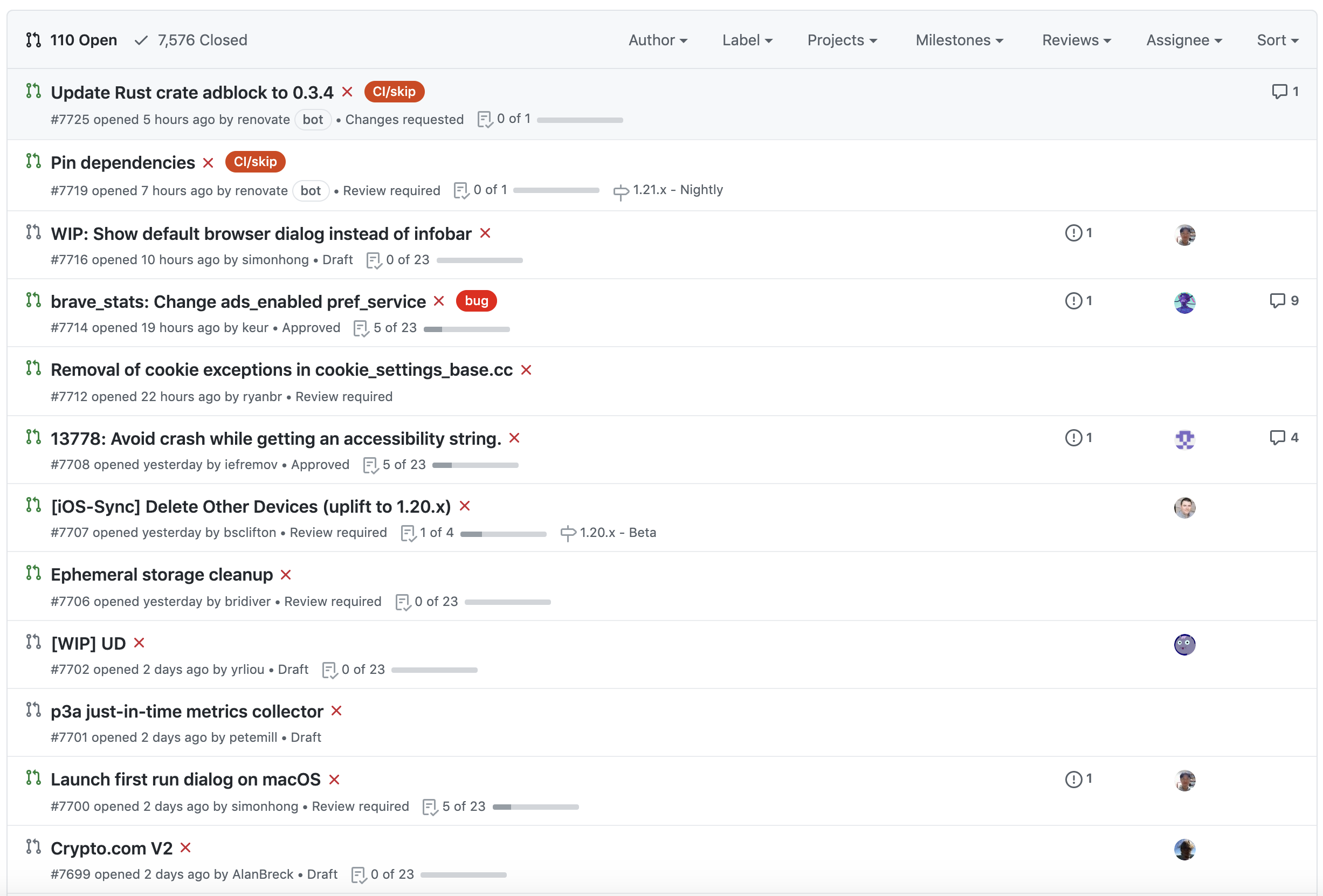
Task: Click progress bar of iOS-Sync PR tasks
Action: 503,534
